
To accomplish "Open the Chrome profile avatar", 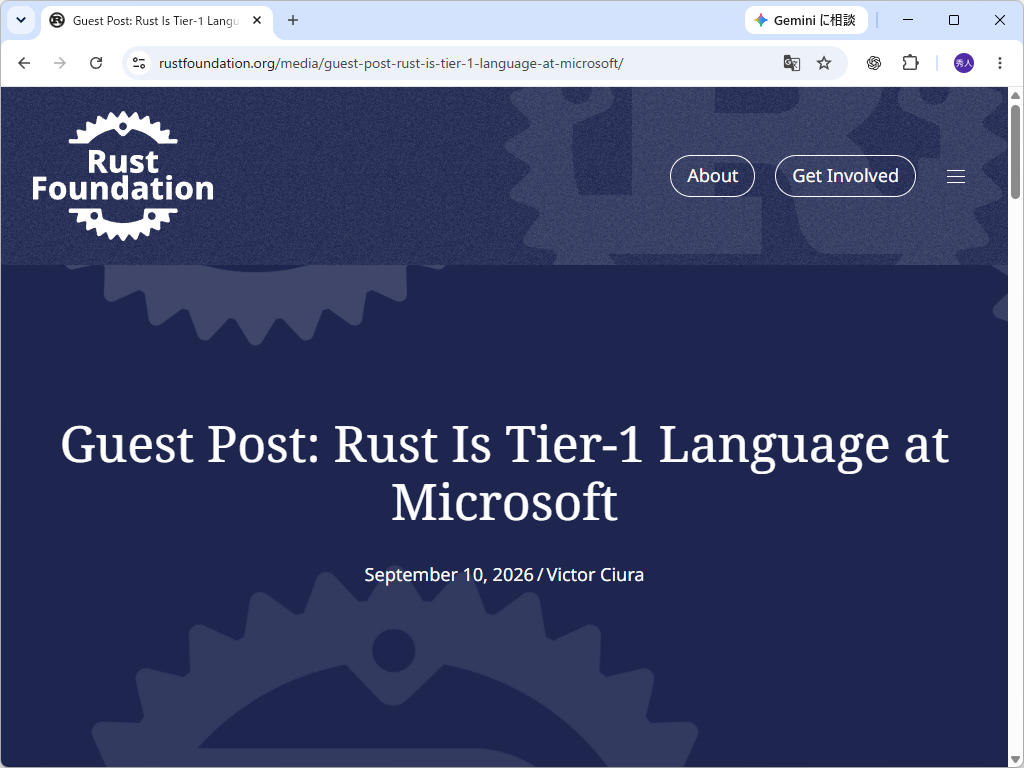I will pos(964,63).
